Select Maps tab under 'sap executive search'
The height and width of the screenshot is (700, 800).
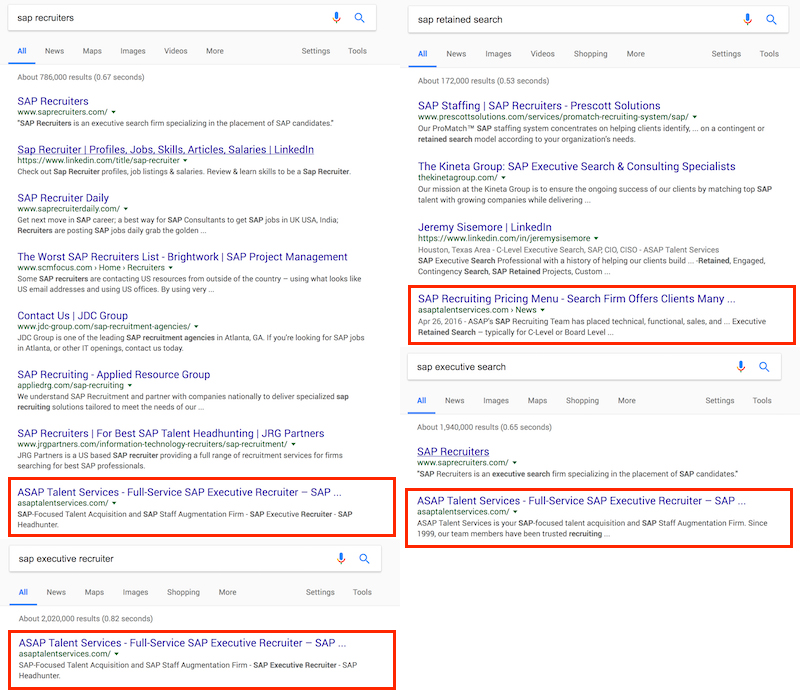537,401
